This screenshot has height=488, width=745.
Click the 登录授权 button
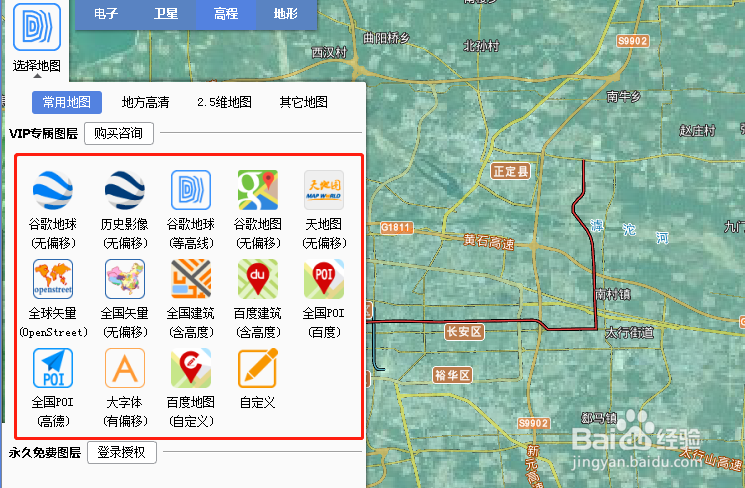(122, 452)
